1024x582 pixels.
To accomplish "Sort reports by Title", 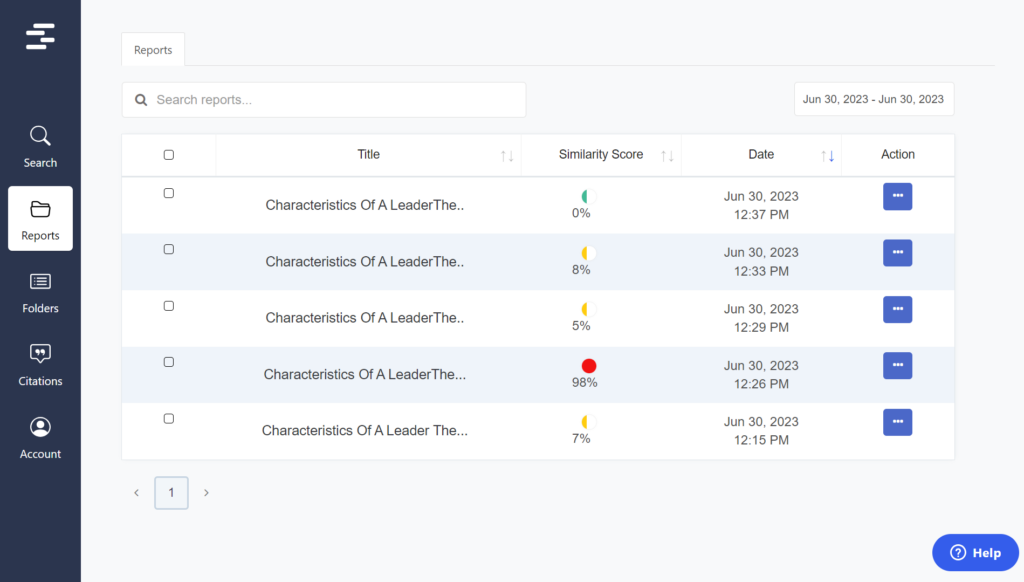I will (x=505, y=154).
